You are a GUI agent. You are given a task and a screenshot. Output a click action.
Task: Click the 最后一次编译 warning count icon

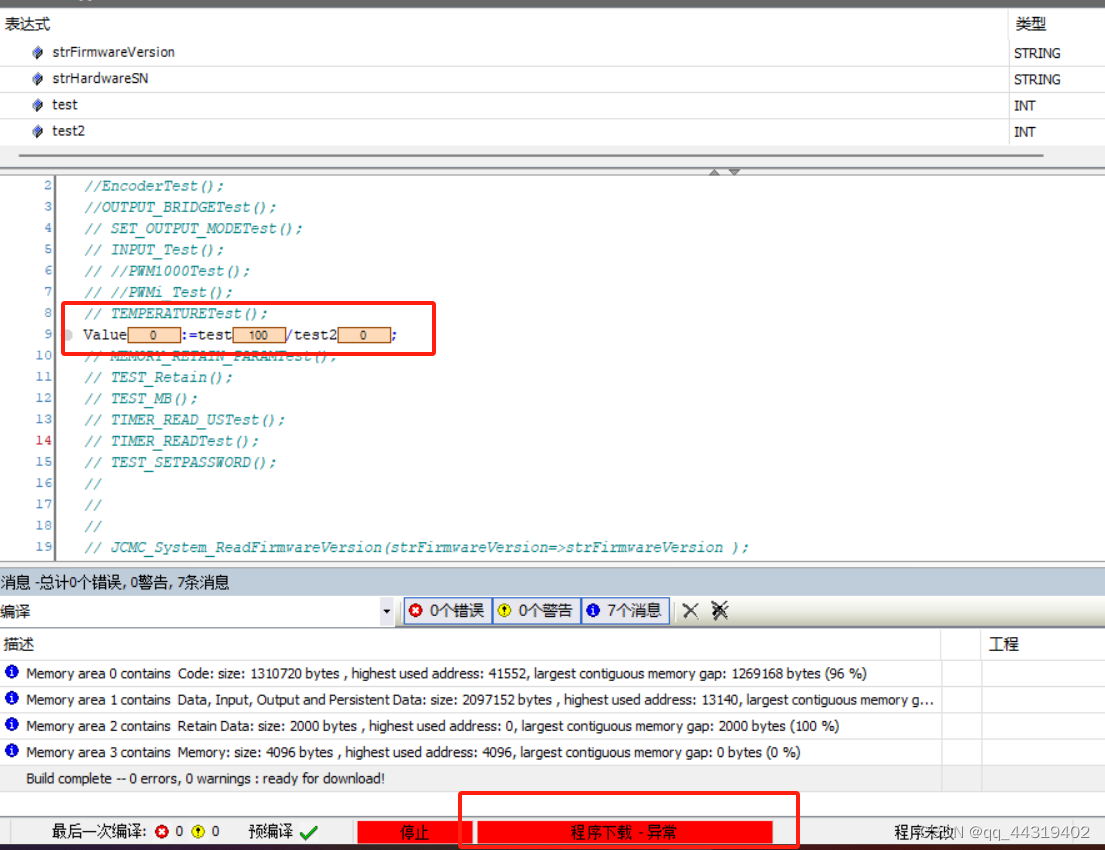198,832
